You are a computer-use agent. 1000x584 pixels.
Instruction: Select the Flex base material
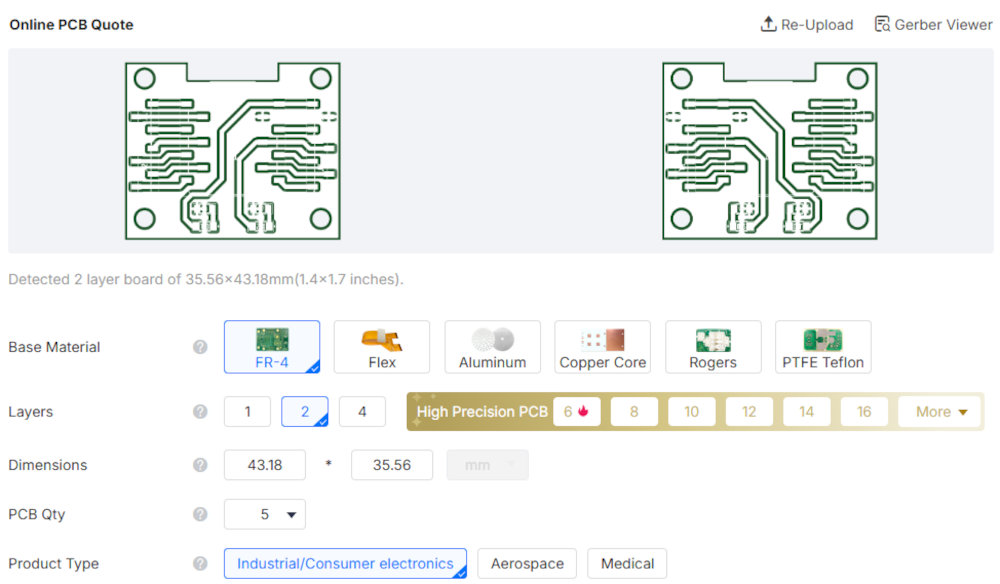coord(381,347)
